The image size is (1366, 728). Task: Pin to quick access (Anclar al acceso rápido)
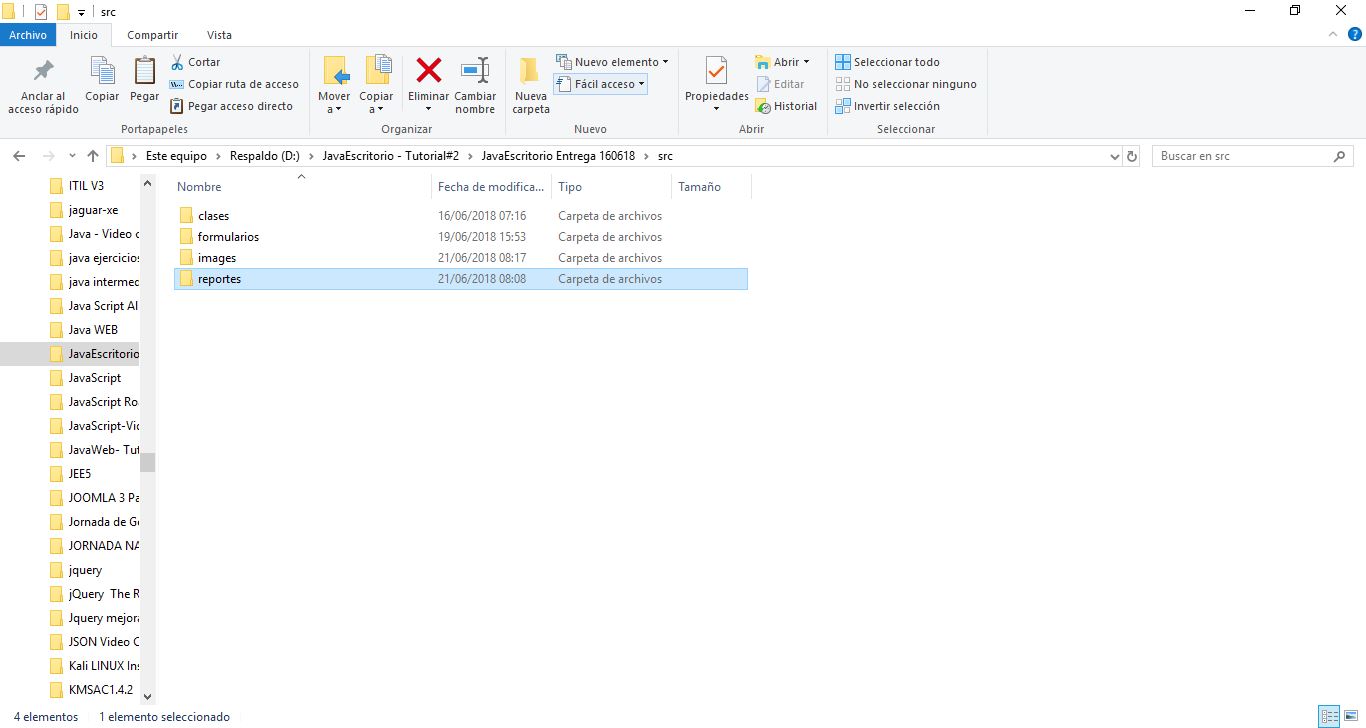click(x=43, y=85)
